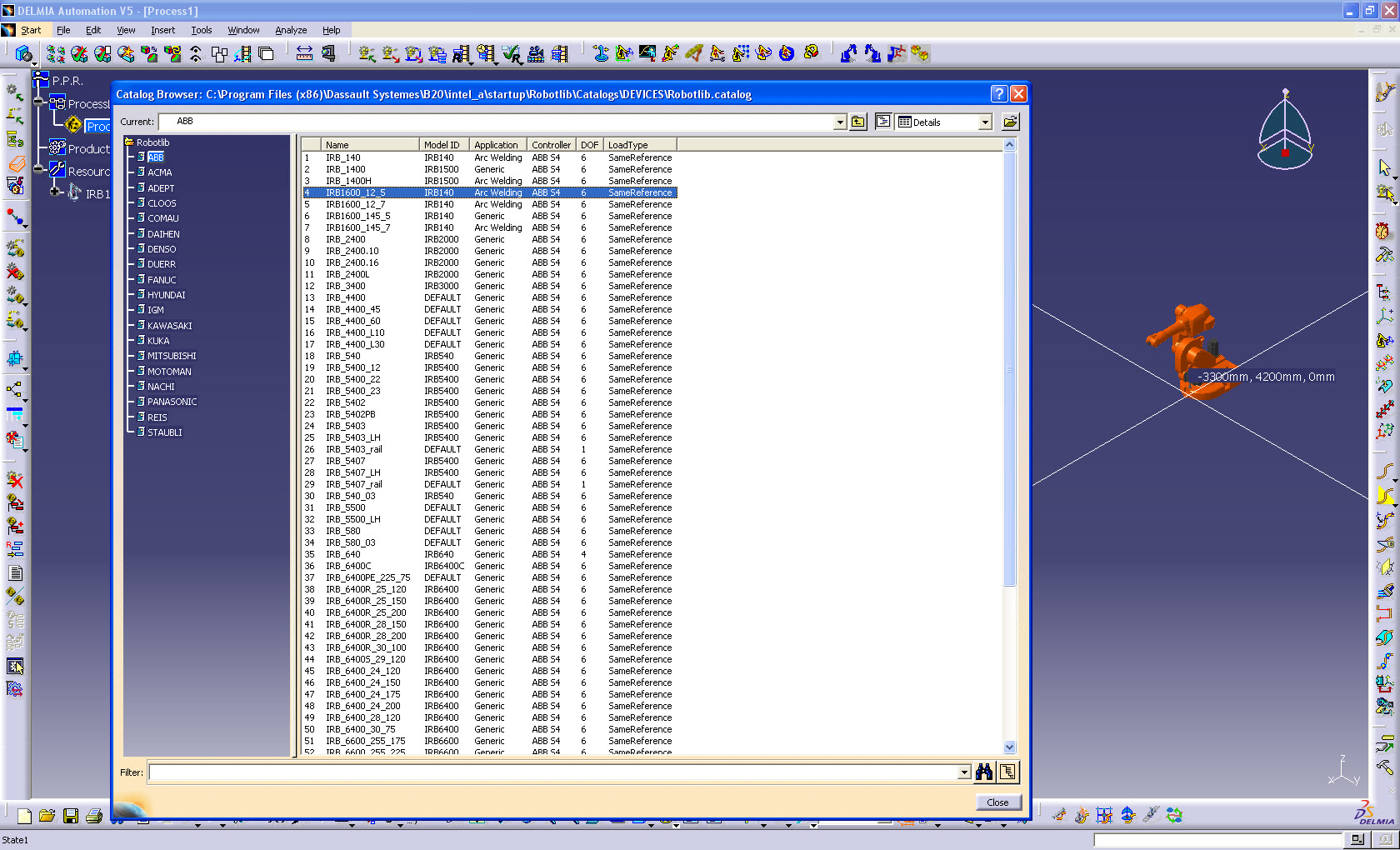Click the fit-all-in chevrons toolbar icon

(x=196, y=53)
